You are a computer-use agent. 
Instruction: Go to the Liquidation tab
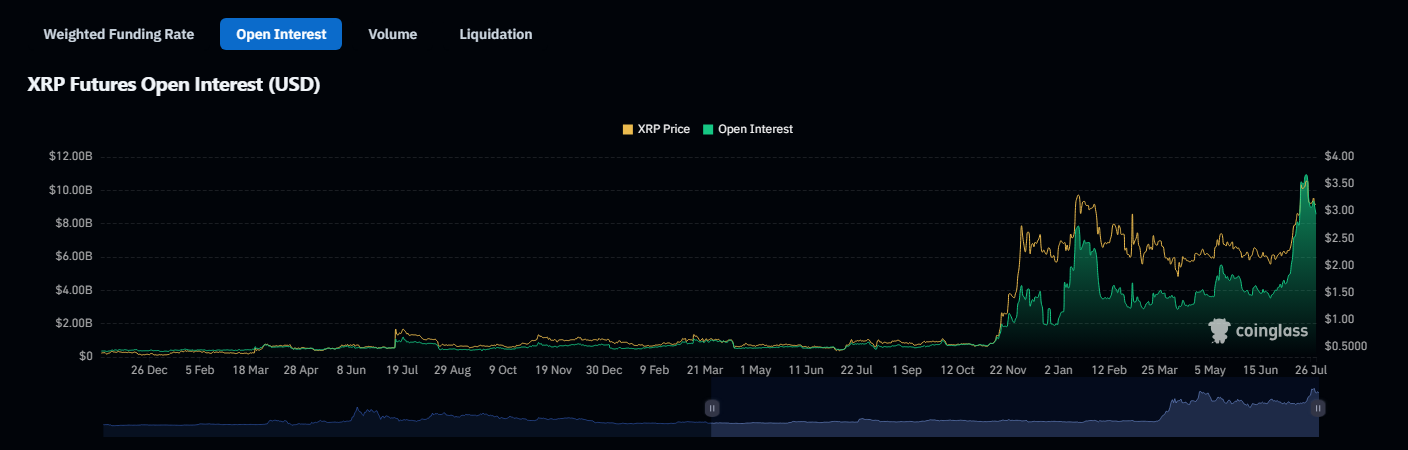495,34
